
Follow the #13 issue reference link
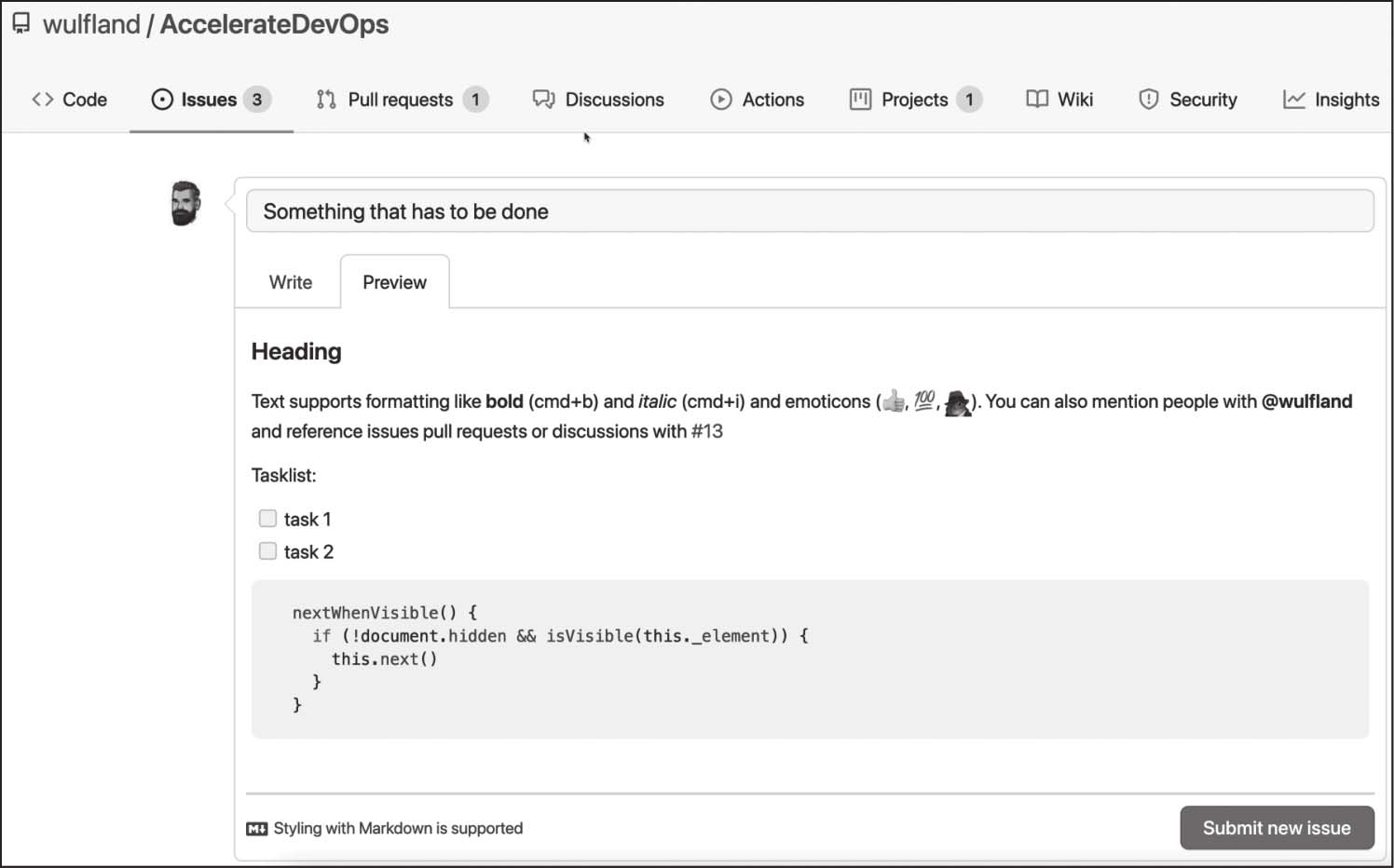click(707, 431)
